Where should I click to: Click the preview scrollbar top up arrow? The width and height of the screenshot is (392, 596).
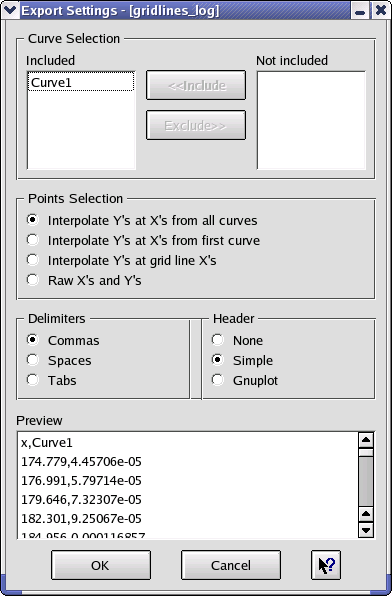click(366, 440)
